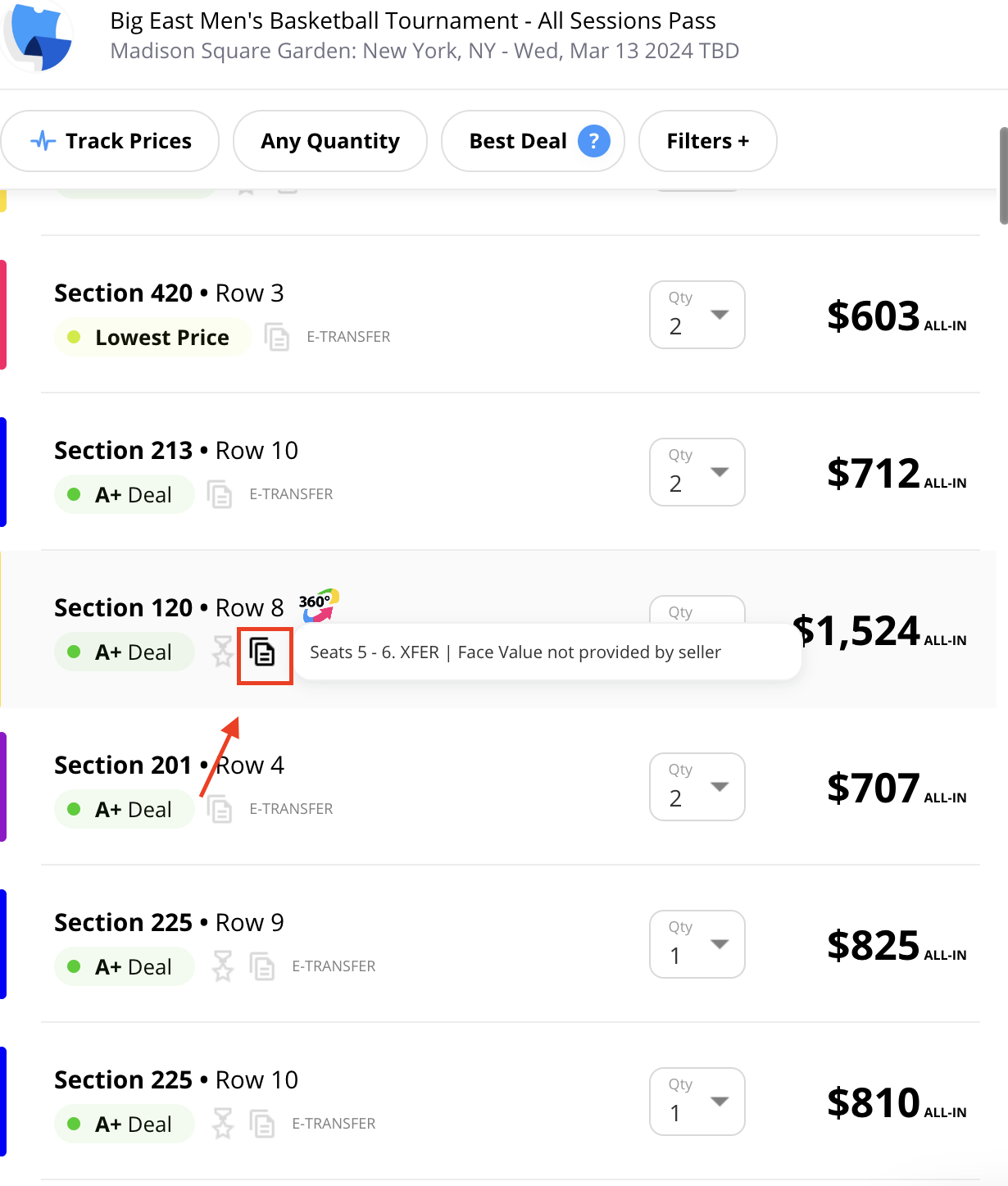Open the Filters + menu
This screenshot has width=1008, height=1186.
pos(708,141)
